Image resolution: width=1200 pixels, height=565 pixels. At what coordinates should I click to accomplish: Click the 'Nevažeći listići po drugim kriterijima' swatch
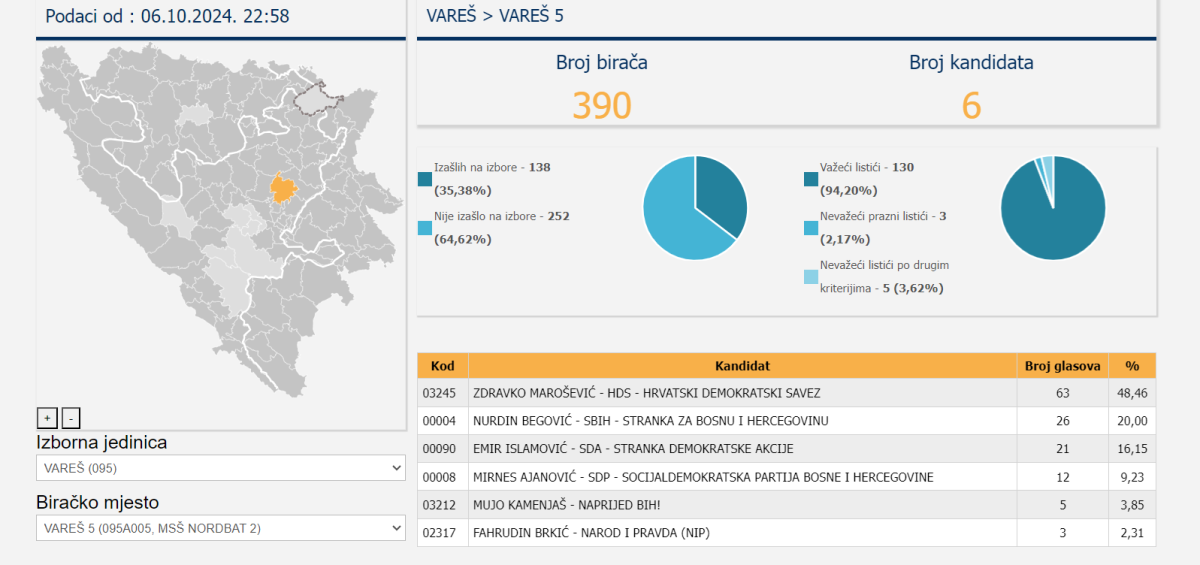click(x=811, y=277)
